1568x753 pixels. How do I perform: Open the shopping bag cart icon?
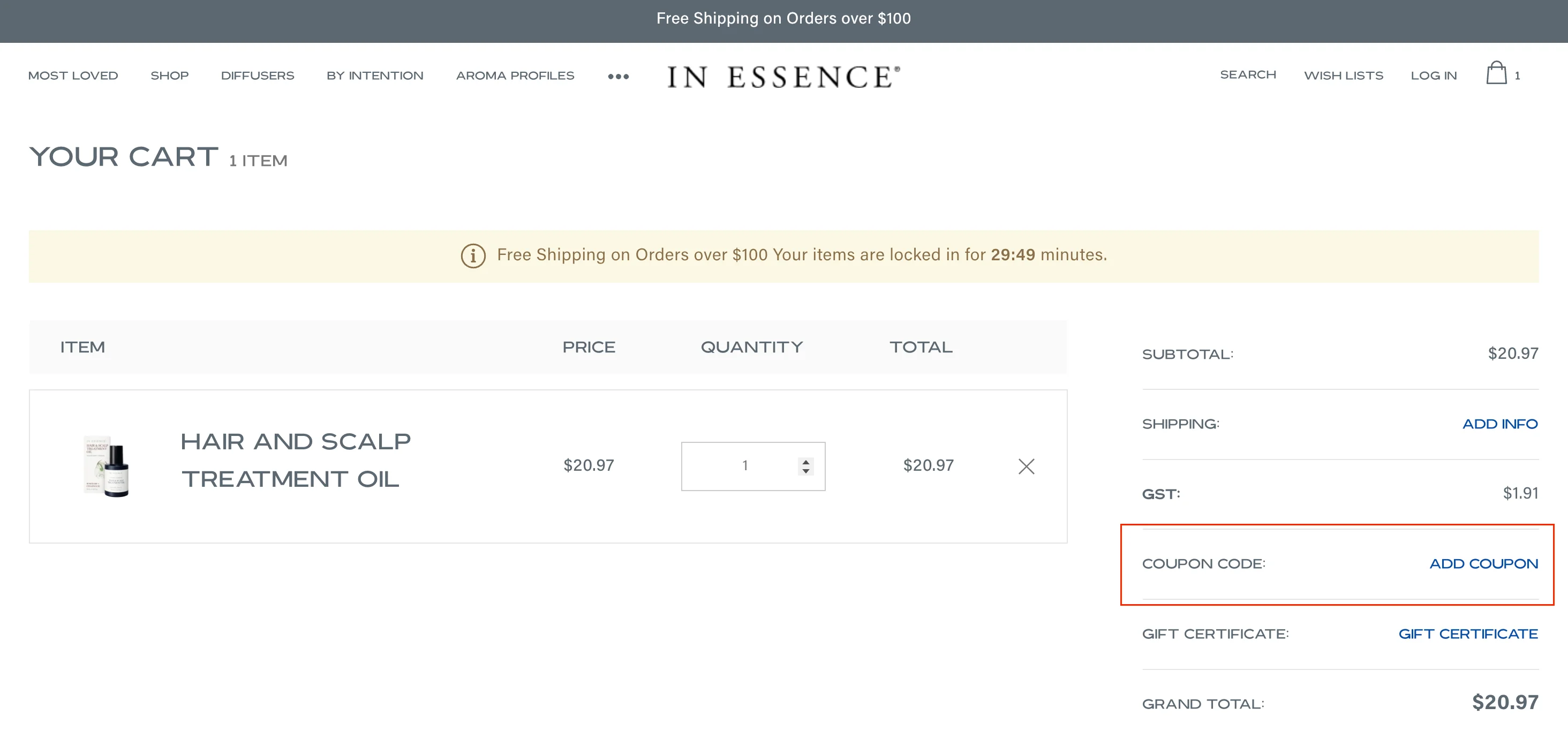pos(1496,73)
